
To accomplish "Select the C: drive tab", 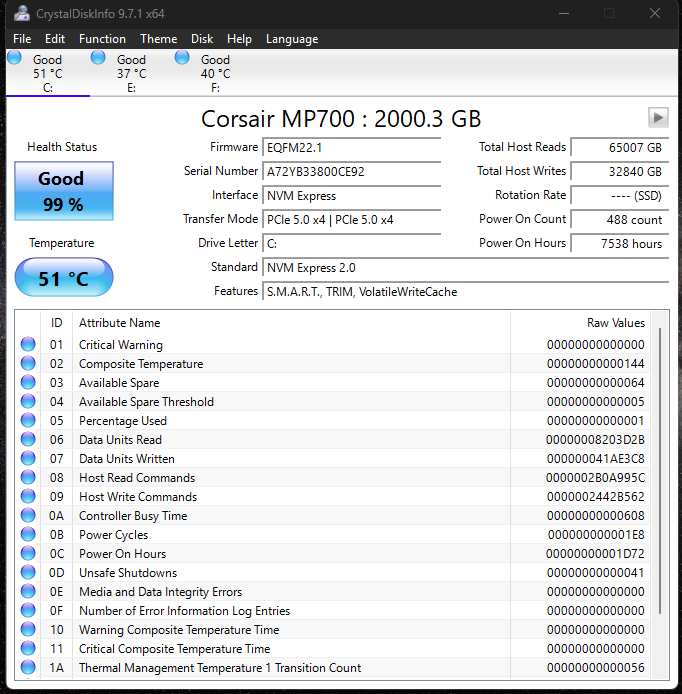I will (x=47, y=73).
